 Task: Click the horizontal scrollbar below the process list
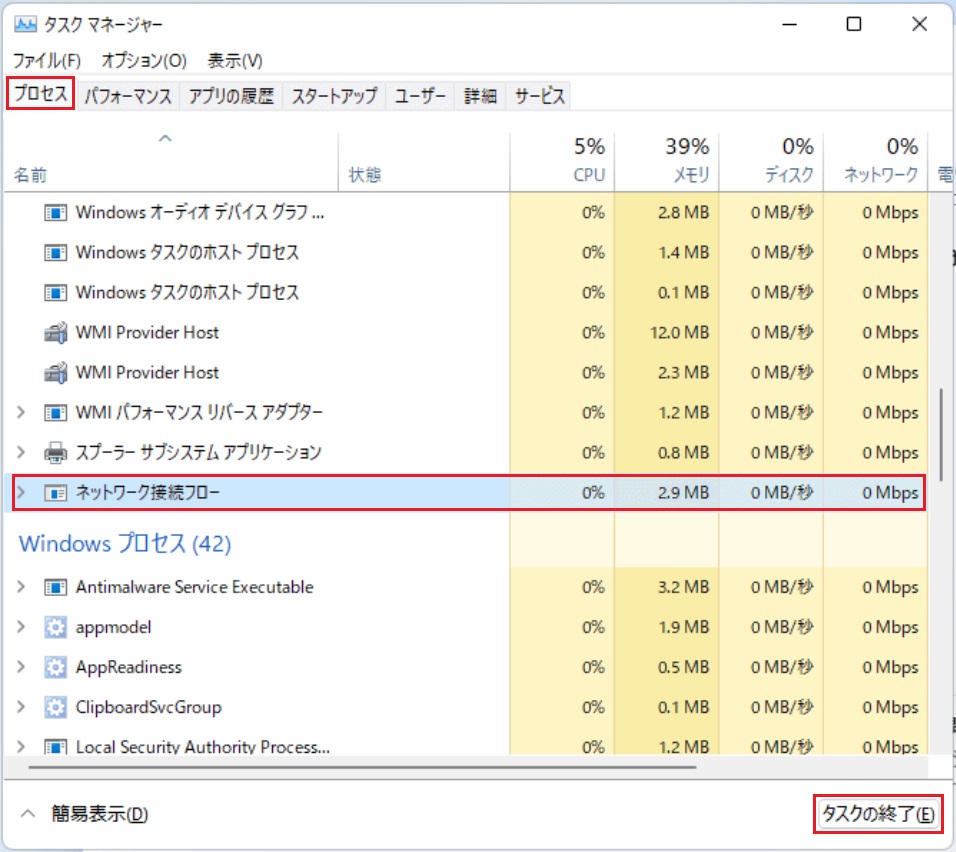[x=362, y=767]
